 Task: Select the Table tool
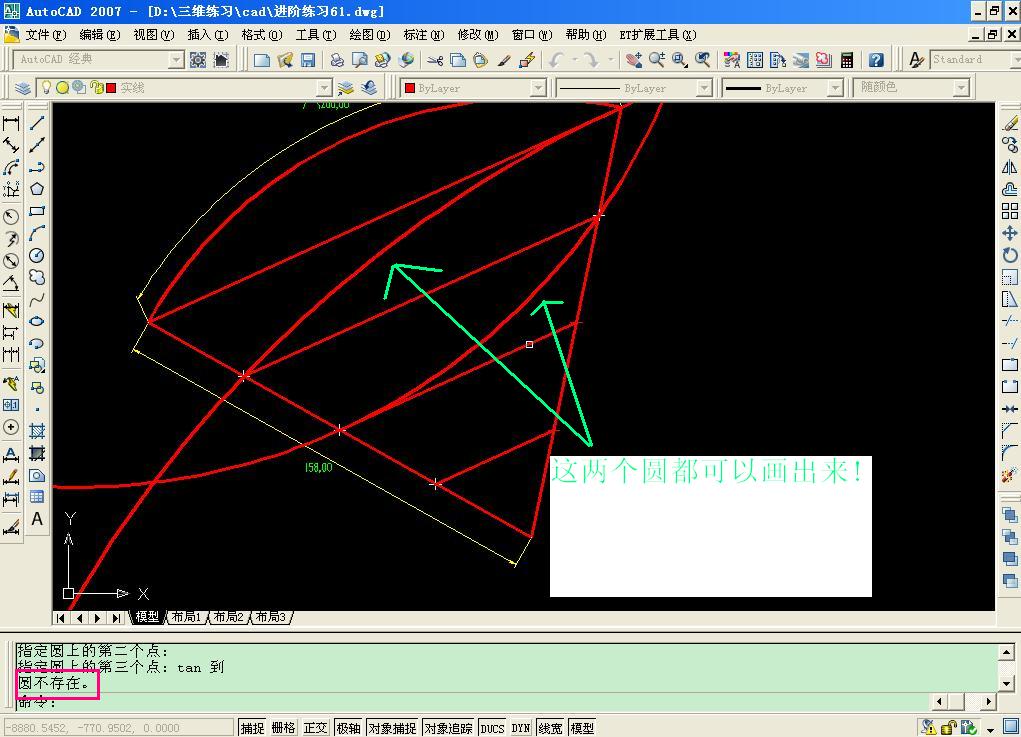(x=37, y=497)
